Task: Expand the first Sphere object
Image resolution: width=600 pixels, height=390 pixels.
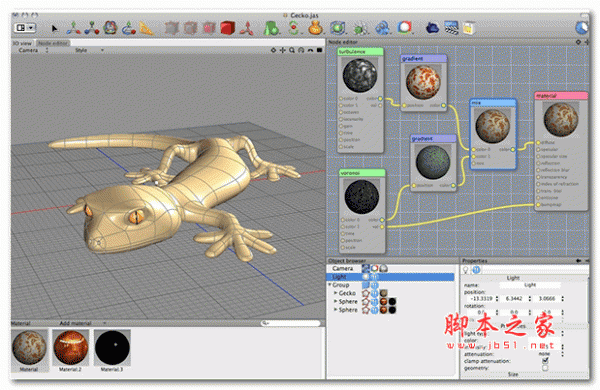Action: (336, 302)
